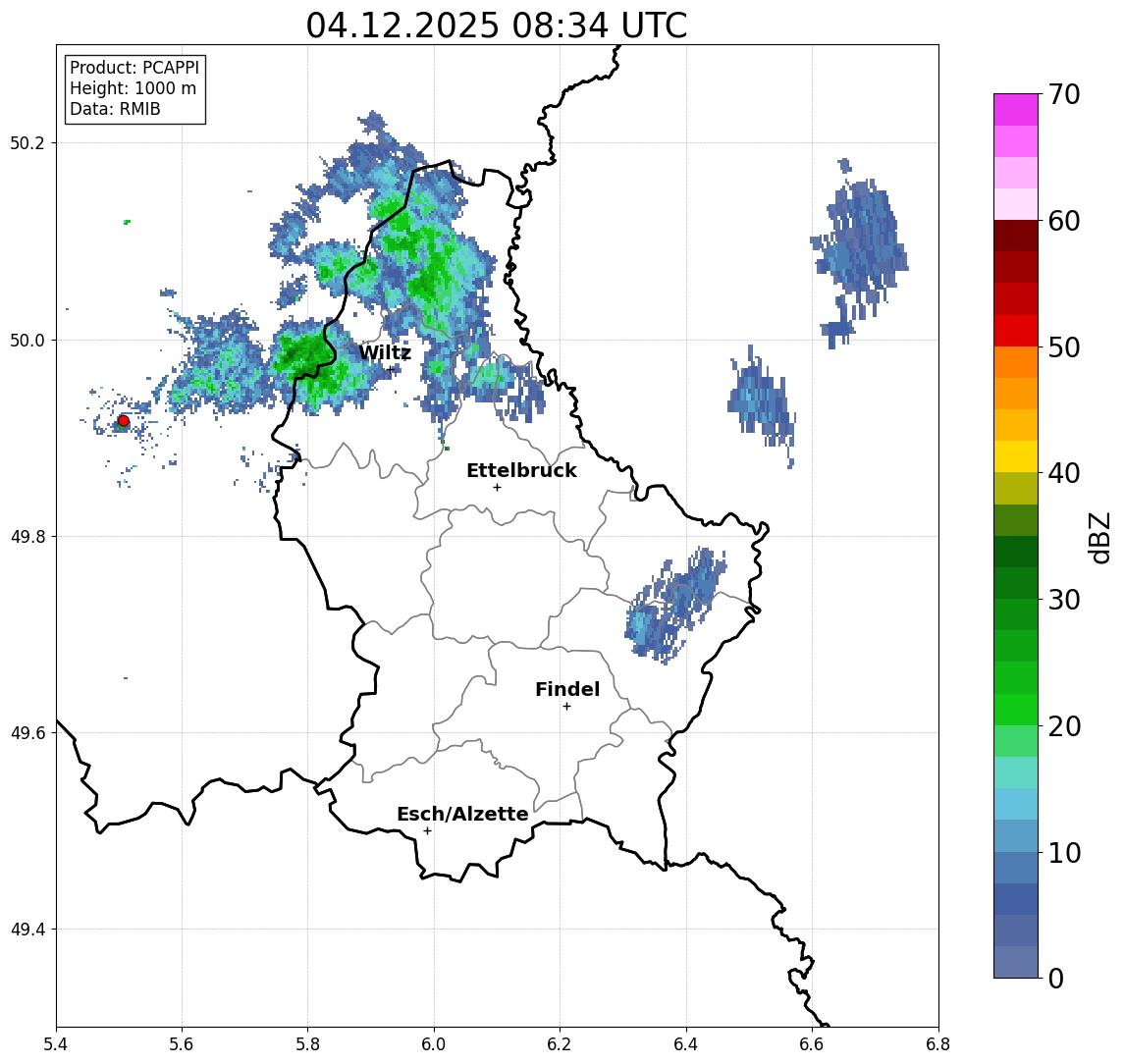1124x1064 pixels.
Task: Click the 0 tick on colorbar
Action: click(x=1056, y=978)
